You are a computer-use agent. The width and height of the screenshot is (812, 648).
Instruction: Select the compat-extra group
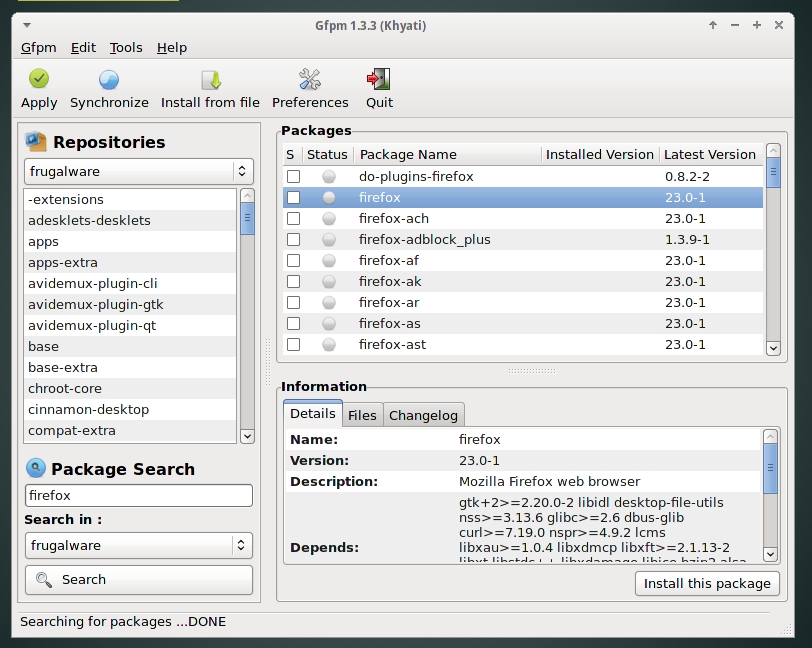tap(130, 430)
